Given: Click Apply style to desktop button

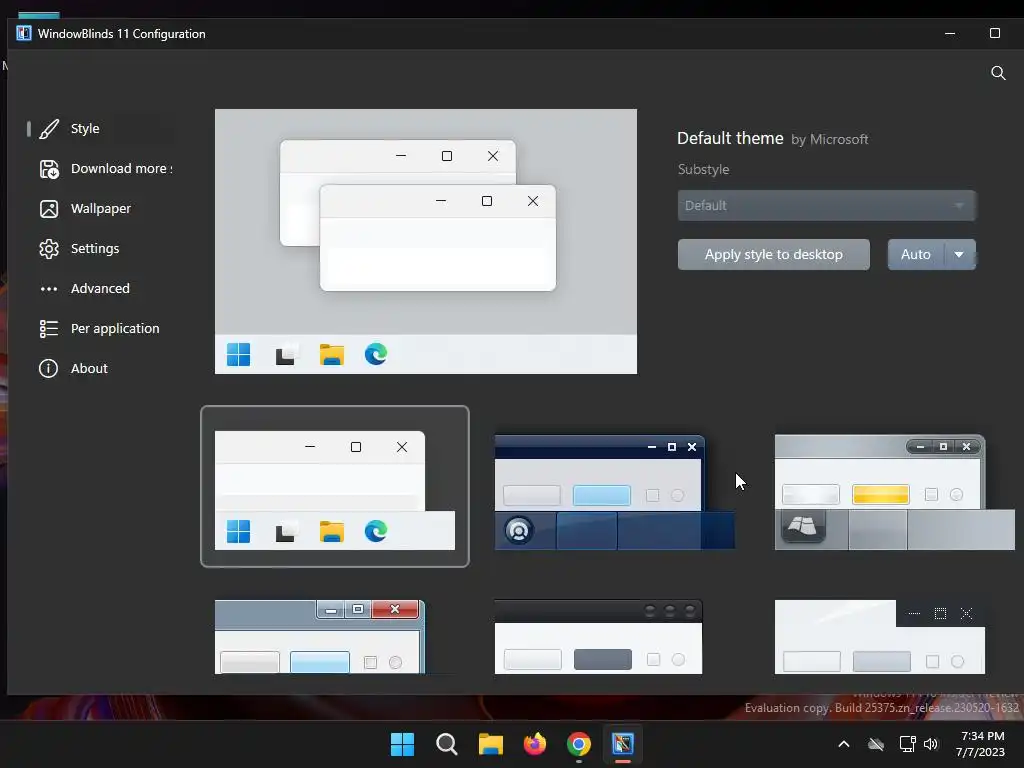Looking at the screenshot, I should [773, 255].
